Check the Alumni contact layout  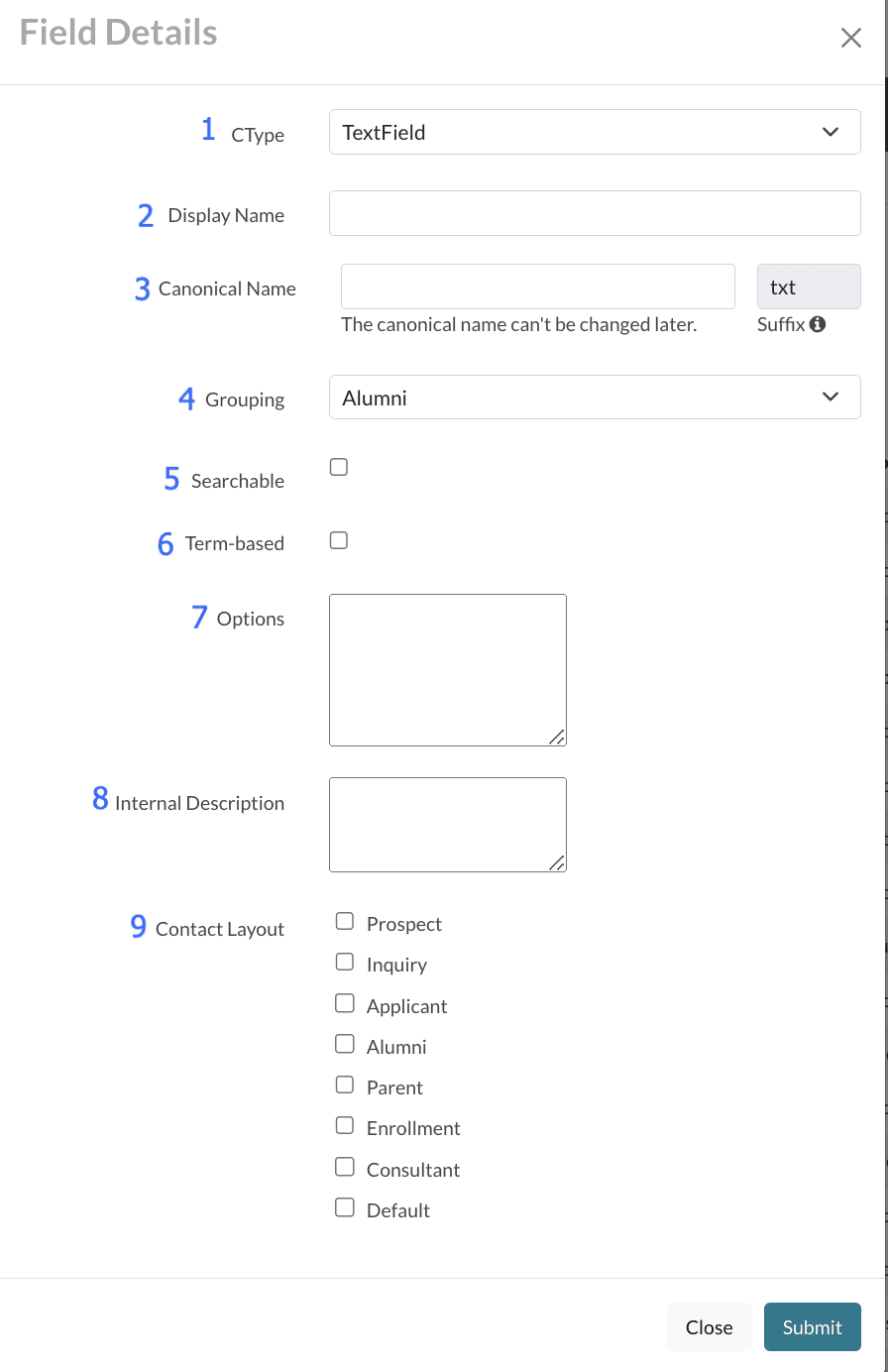344,1043
